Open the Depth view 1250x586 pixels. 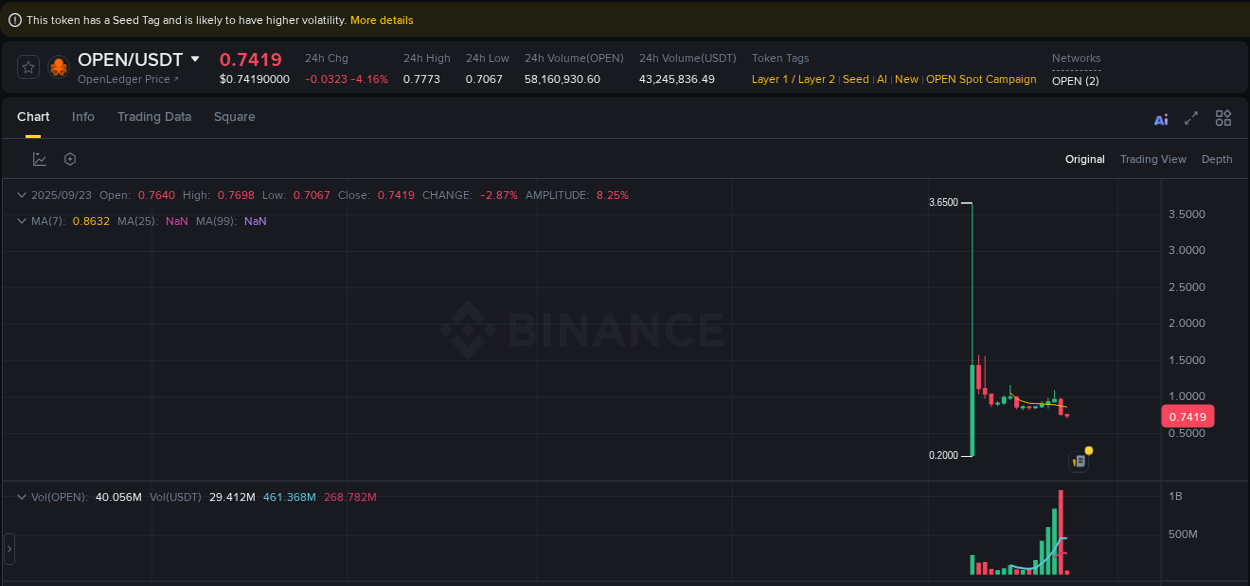pyautogui.click(x=1217, y=158)
